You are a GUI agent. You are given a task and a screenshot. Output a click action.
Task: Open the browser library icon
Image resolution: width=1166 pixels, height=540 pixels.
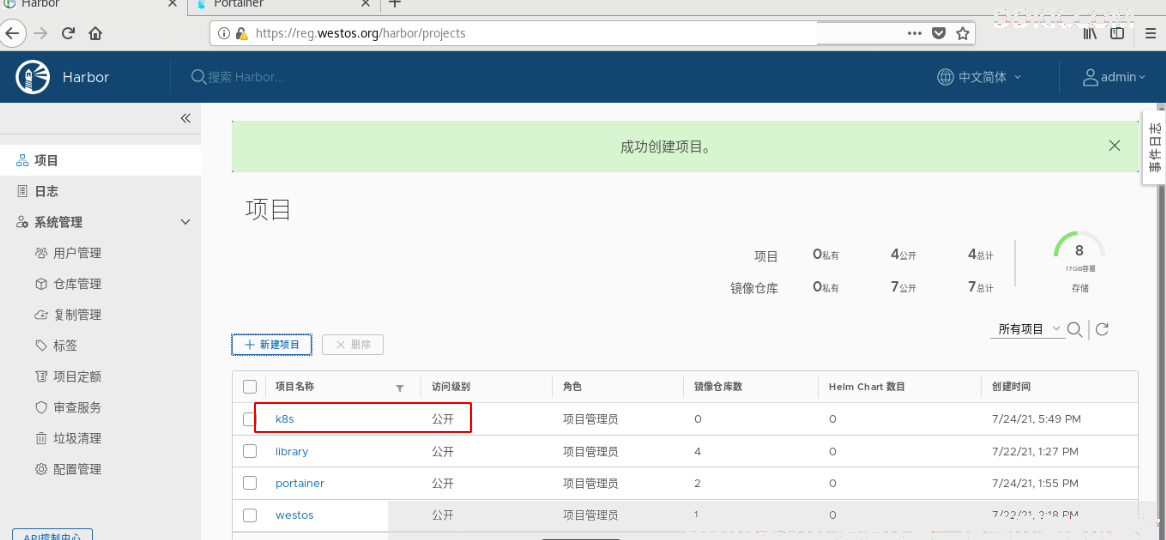(1091, 33)
